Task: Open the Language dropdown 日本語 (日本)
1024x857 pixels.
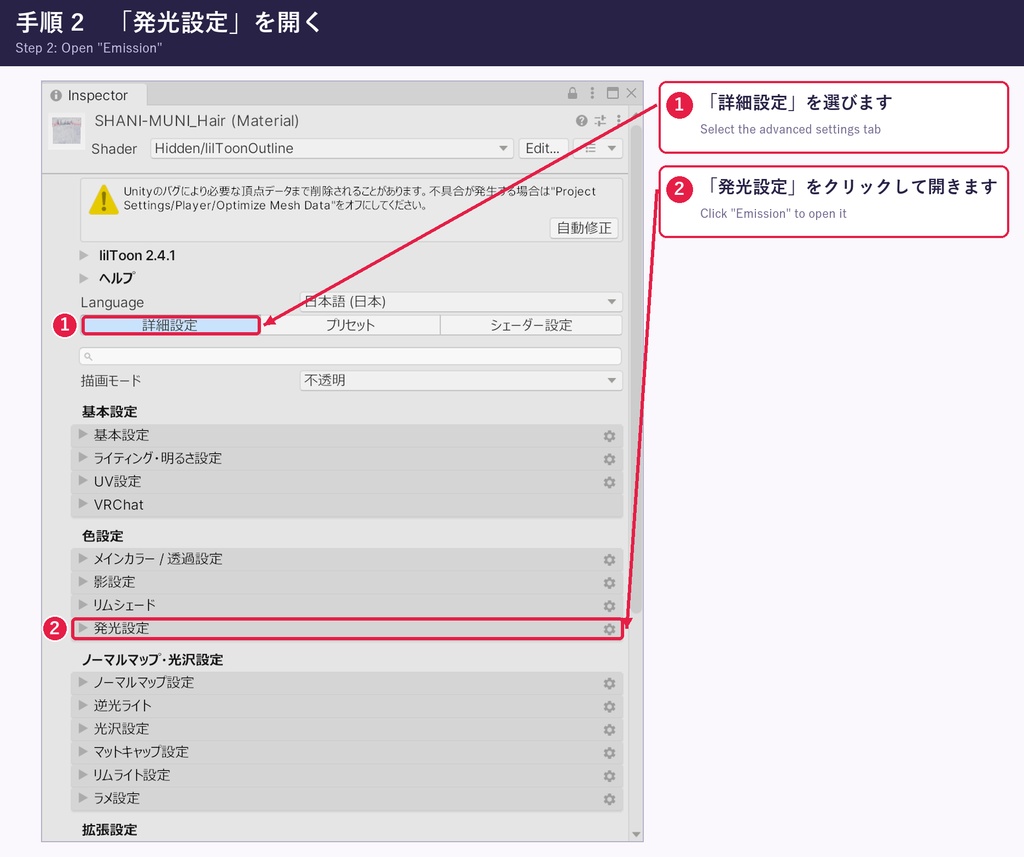Action: [x=461, y=302]
